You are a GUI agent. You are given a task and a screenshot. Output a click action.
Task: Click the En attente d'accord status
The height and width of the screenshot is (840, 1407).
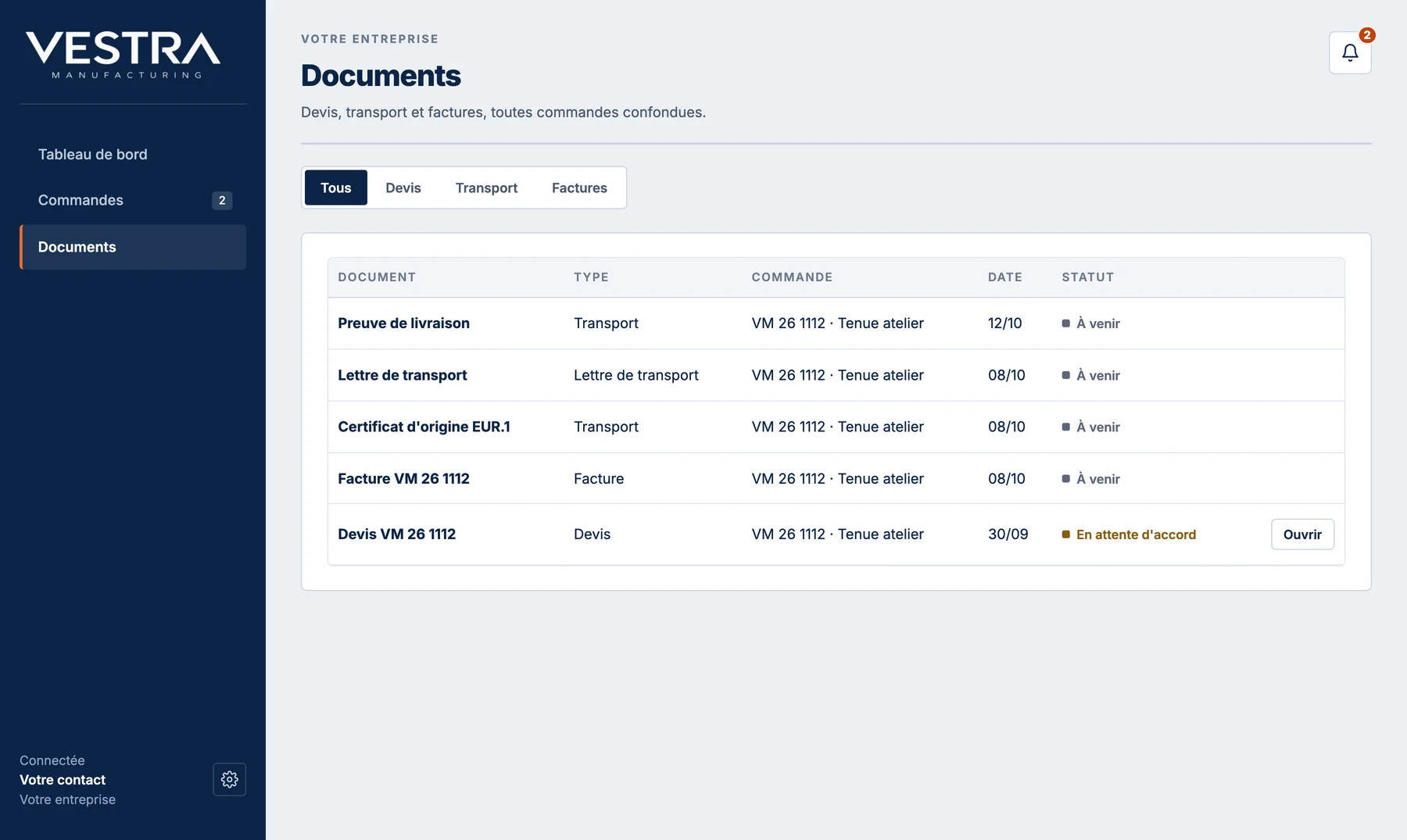click(x=1129, y=534)
